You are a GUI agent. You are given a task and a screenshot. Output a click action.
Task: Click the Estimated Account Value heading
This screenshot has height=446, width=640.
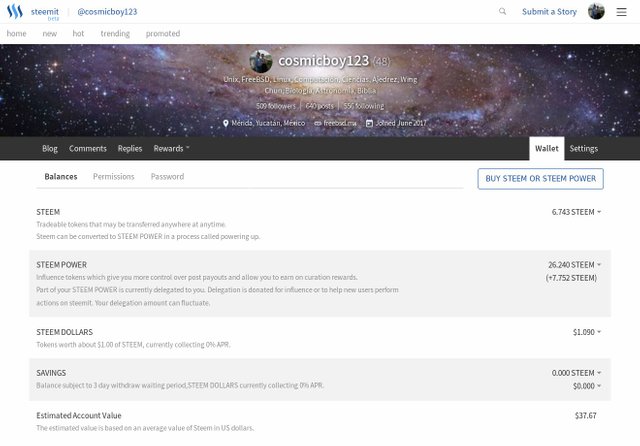tap(79, 415)
